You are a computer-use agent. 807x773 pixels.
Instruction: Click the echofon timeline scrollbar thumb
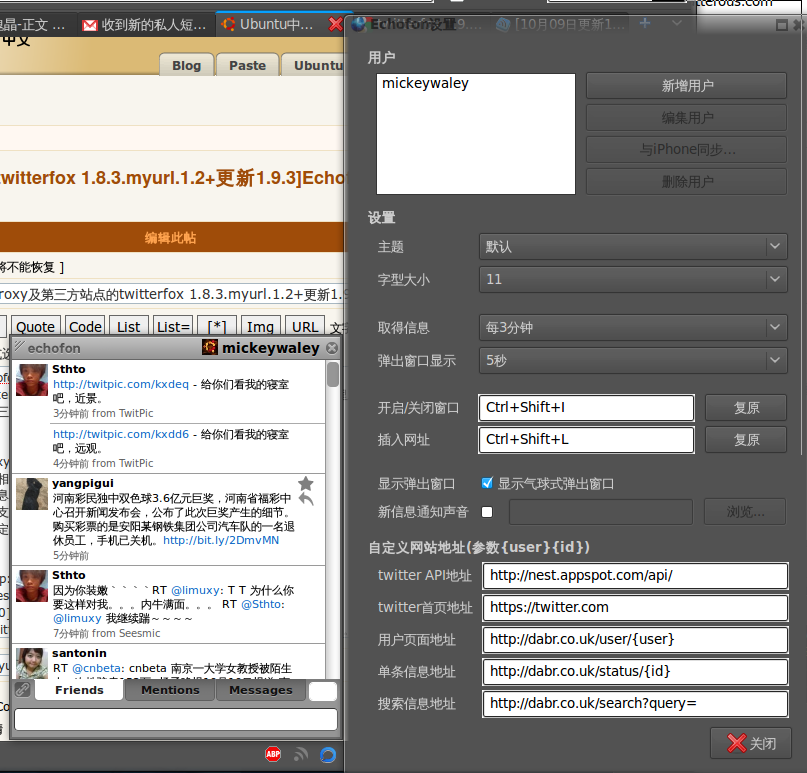pyautogui.click(x=332, y=374)
